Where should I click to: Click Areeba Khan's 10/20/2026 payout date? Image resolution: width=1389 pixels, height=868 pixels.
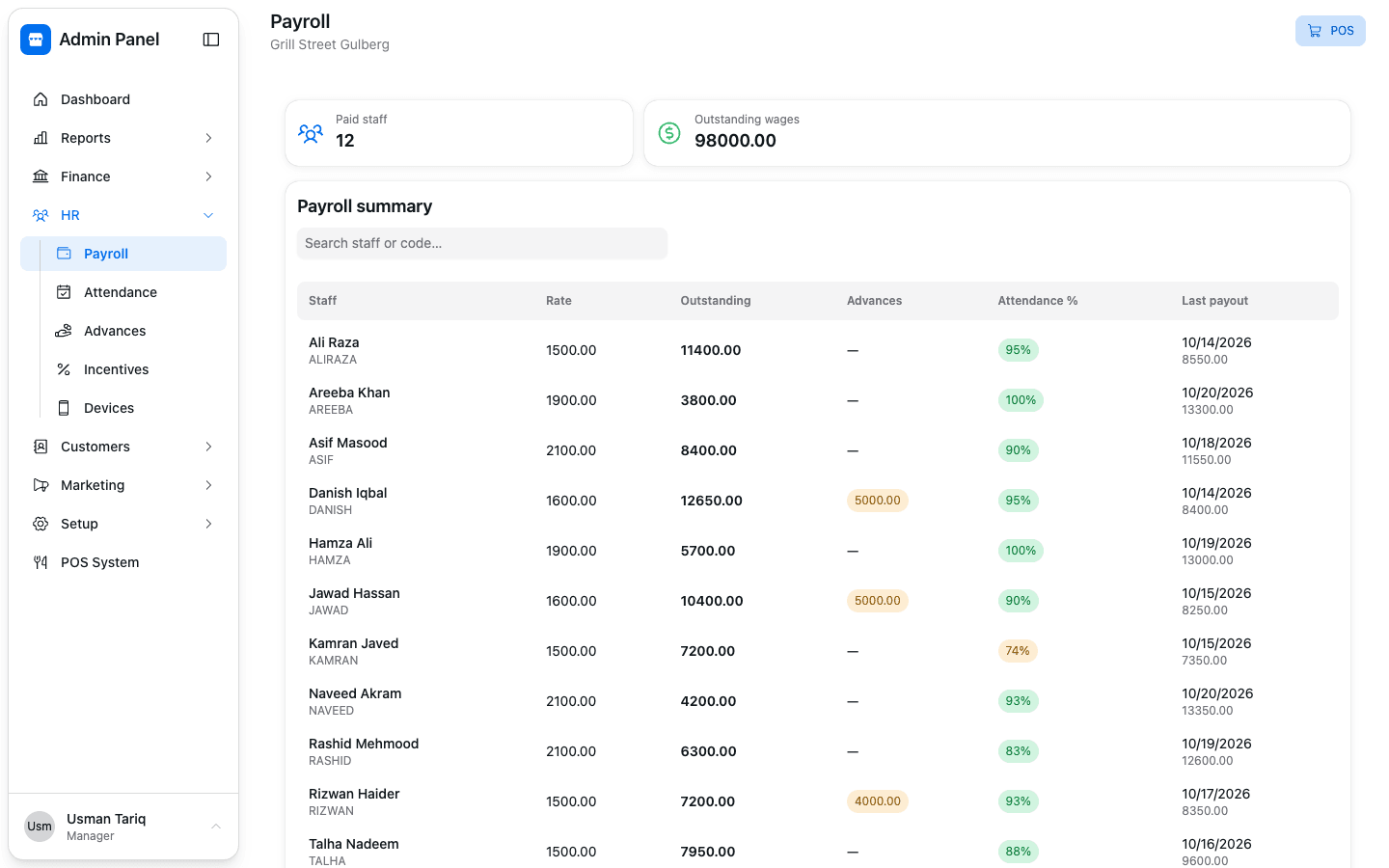(x=1217, y=393)
